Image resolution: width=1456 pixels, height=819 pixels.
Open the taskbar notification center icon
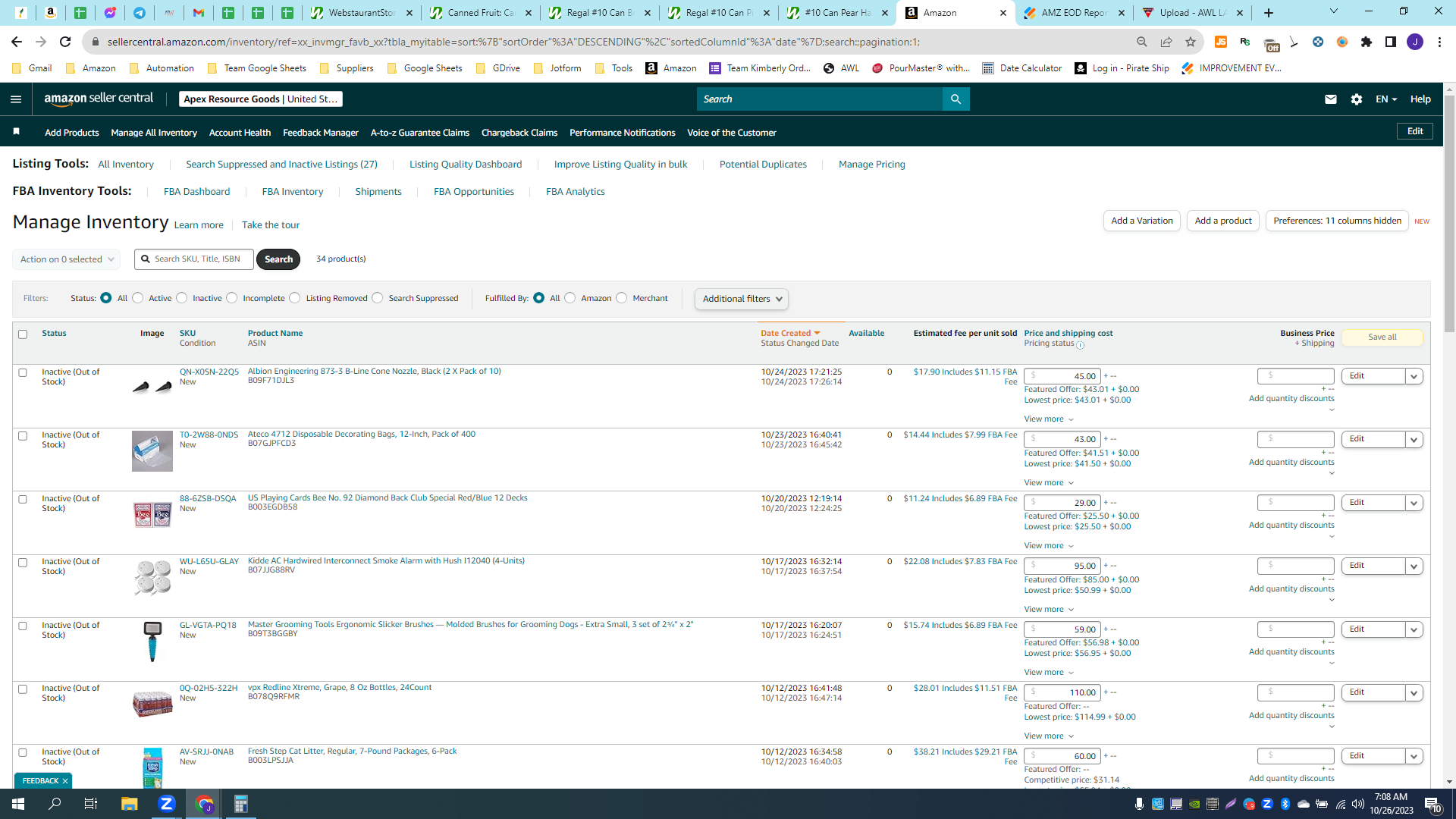pos(1432,804)
